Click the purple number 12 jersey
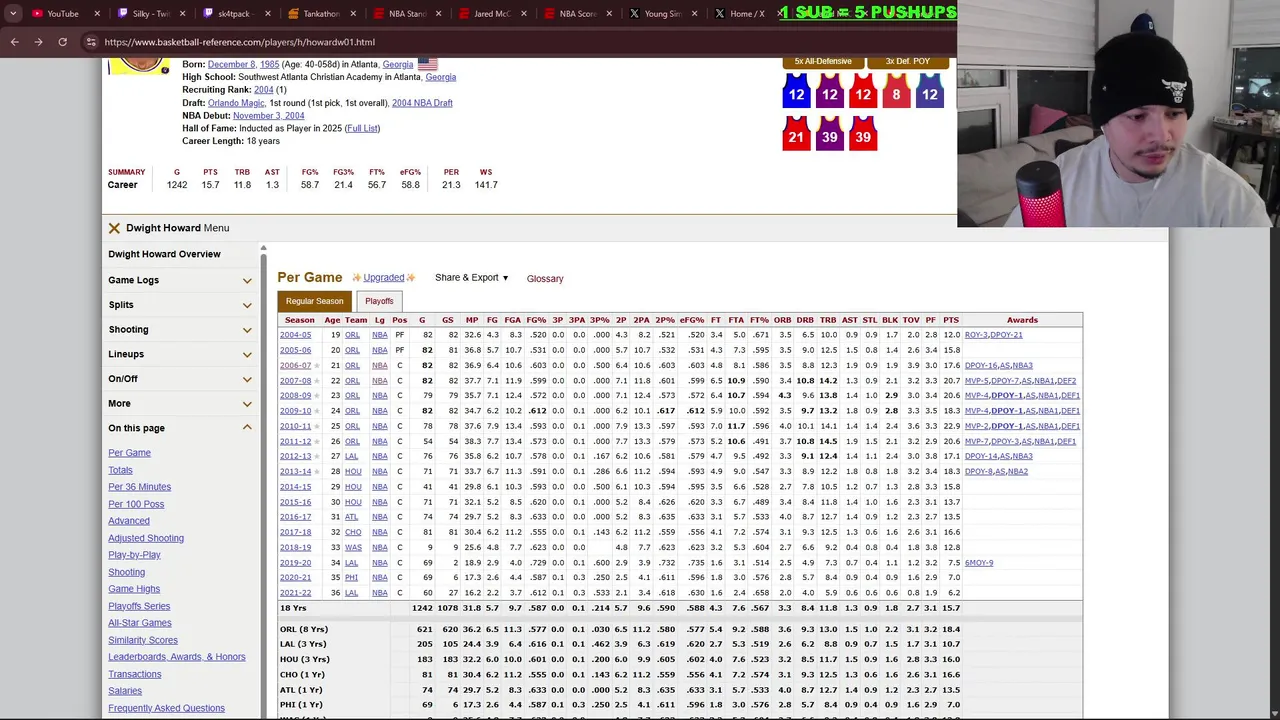 click(829, 93)
